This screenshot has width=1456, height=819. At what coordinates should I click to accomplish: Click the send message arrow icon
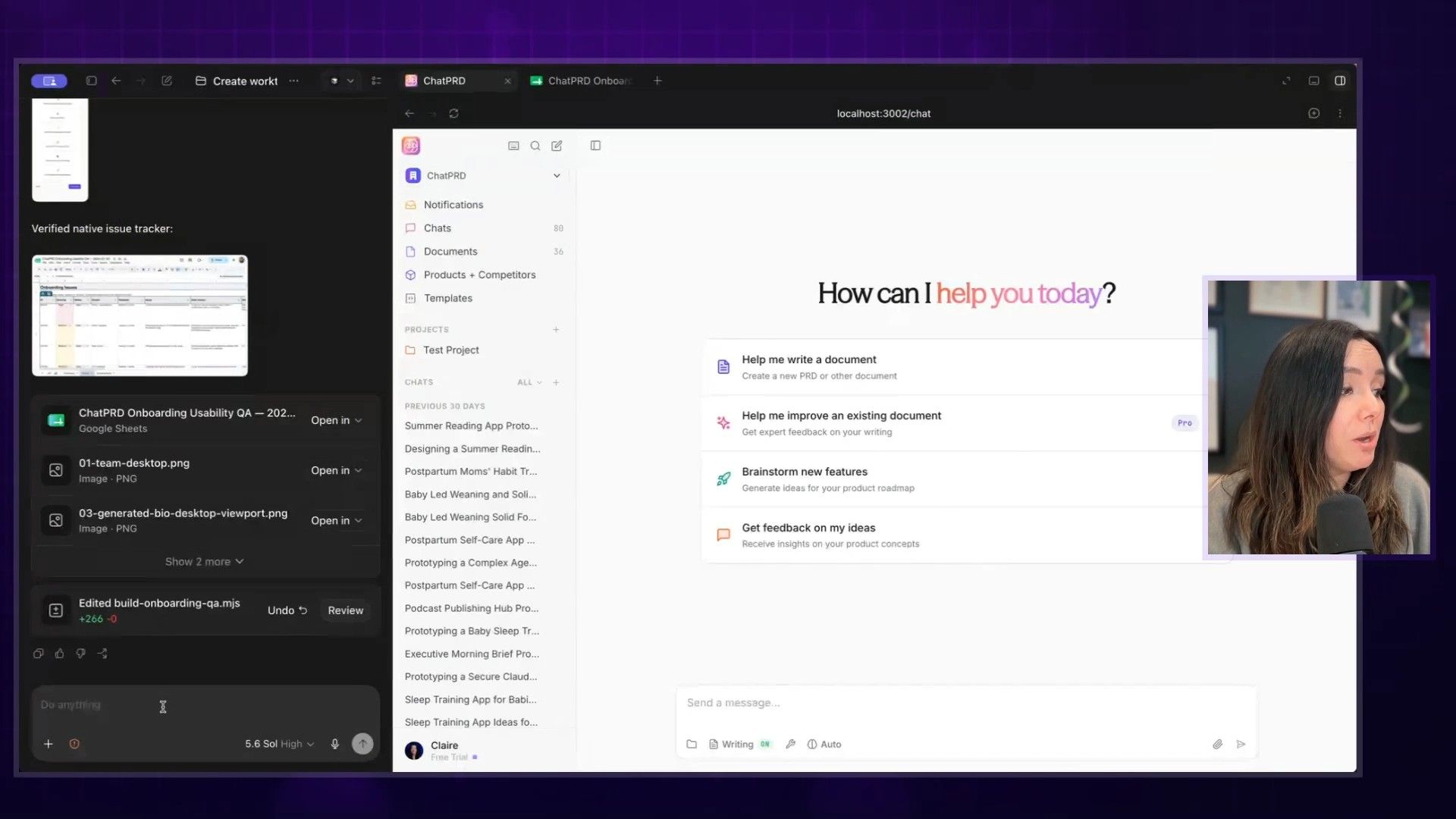point(1241,744)
